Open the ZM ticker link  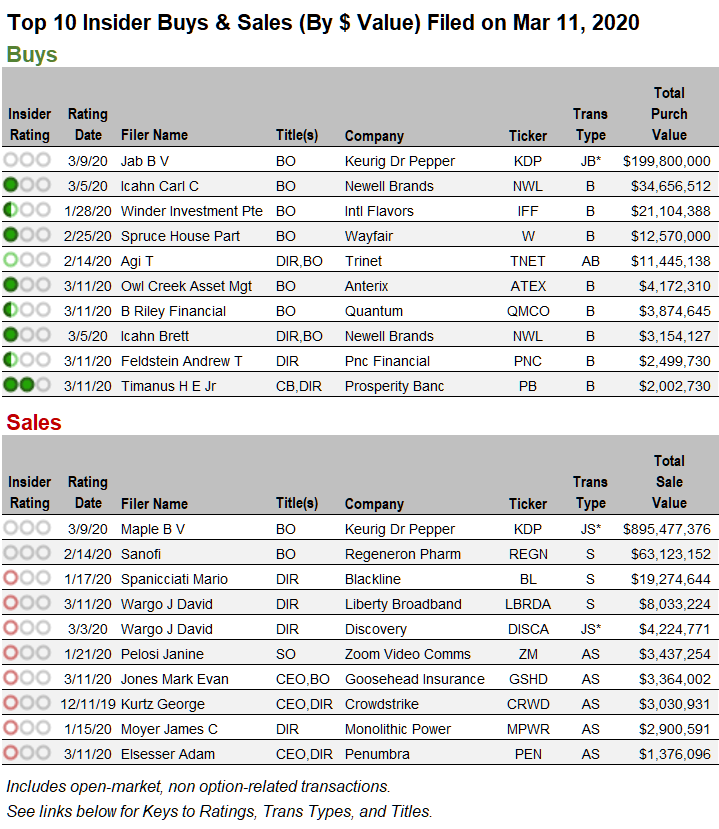tap(528, 654)
